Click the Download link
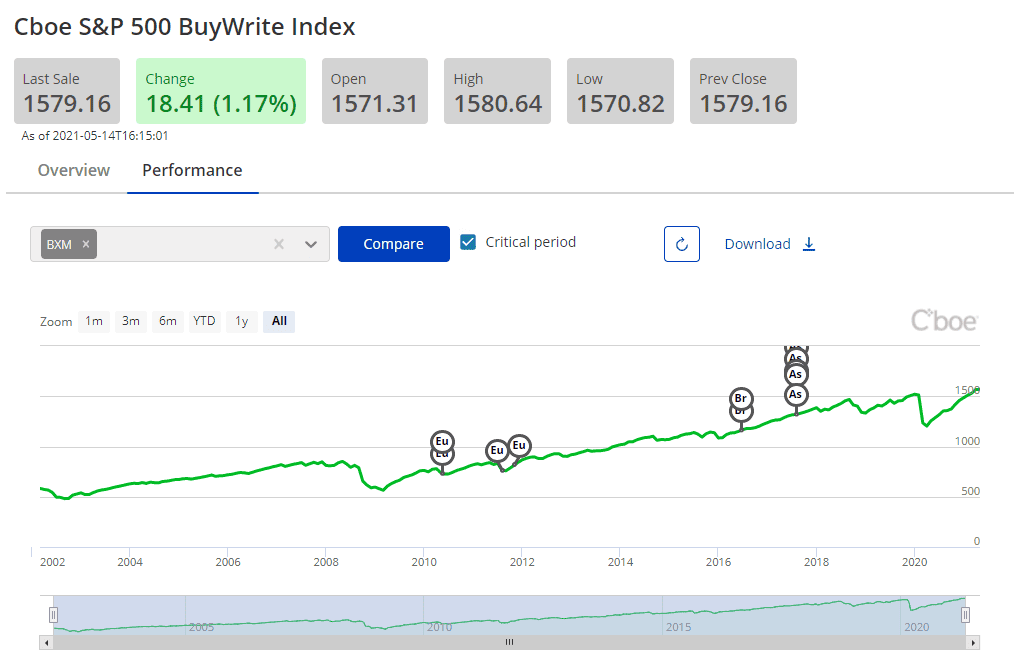1023x665 pixels. point(757,243)
